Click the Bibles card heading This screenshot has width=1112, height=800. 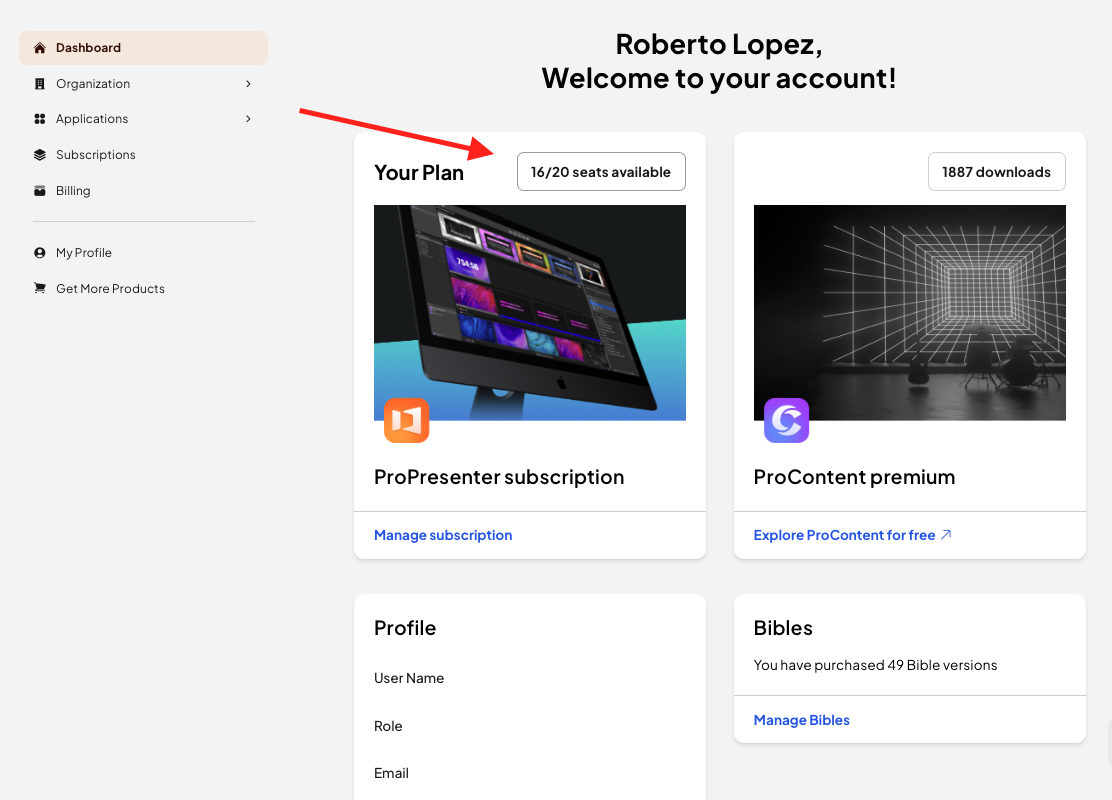tap(783, 628)
